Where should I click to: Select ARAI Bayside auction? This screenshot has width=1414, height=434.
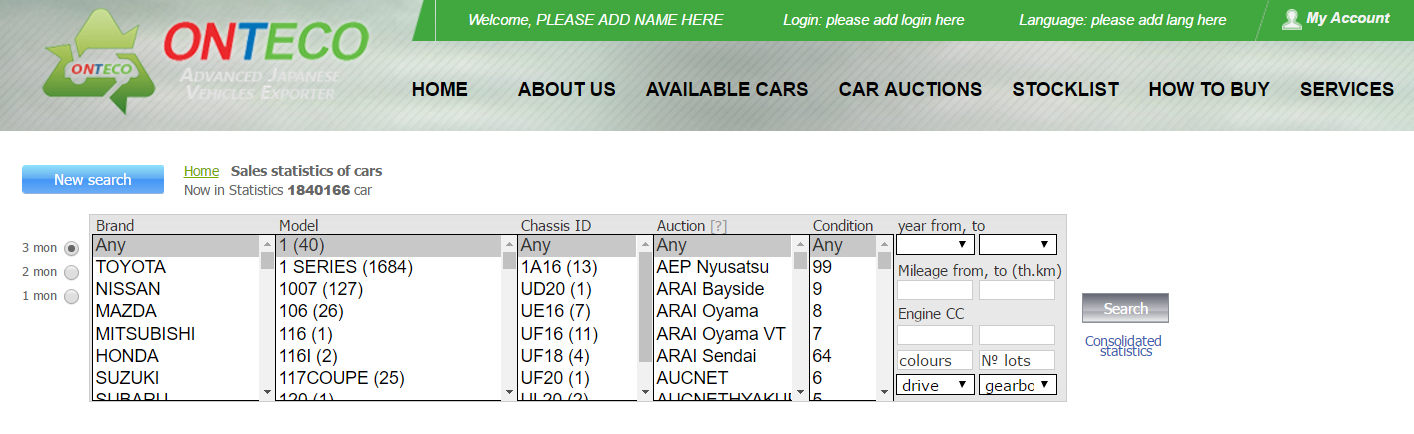pos(723,289)
